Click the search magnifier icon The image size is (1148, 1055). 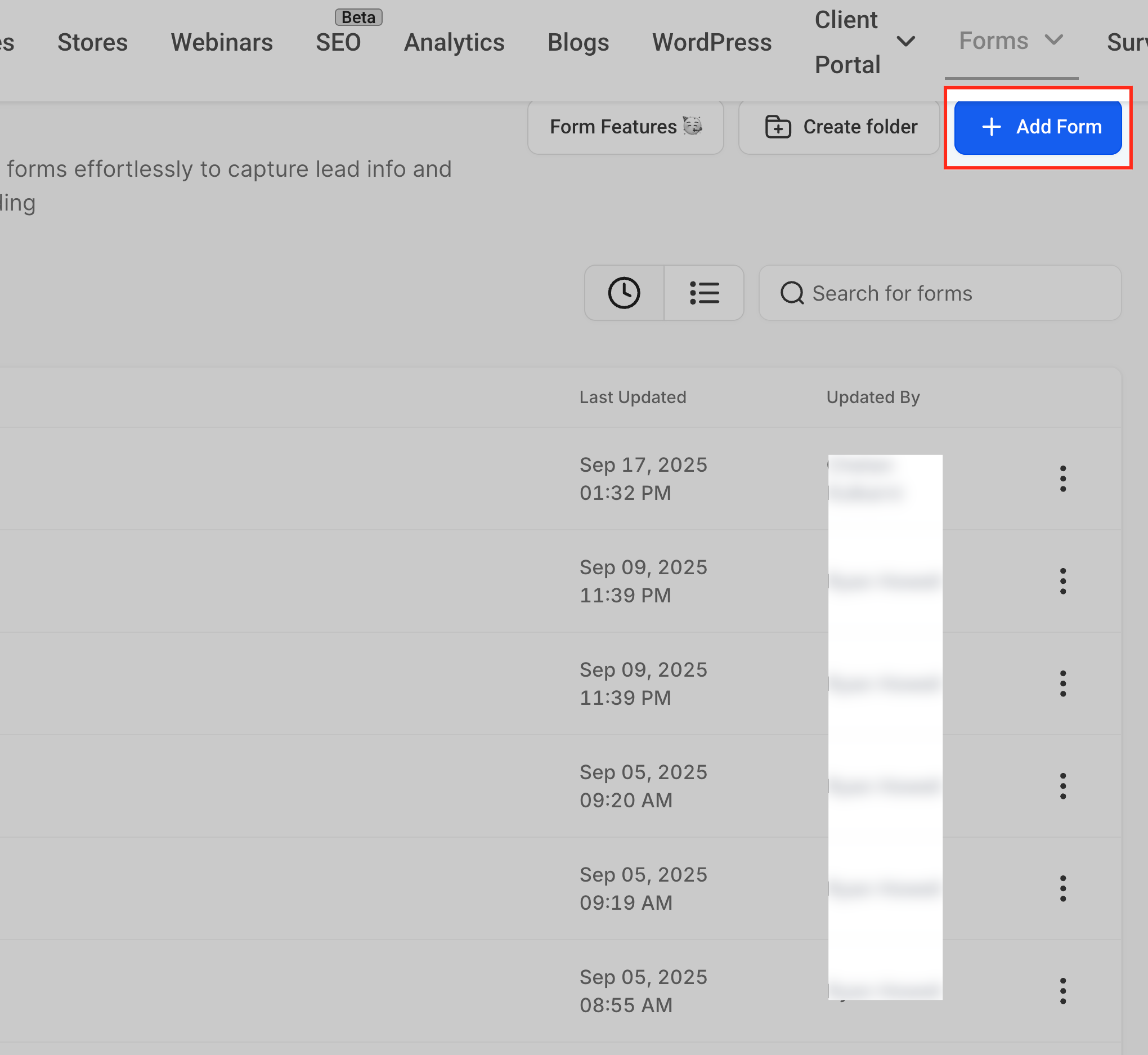click(x=792, y=293)
